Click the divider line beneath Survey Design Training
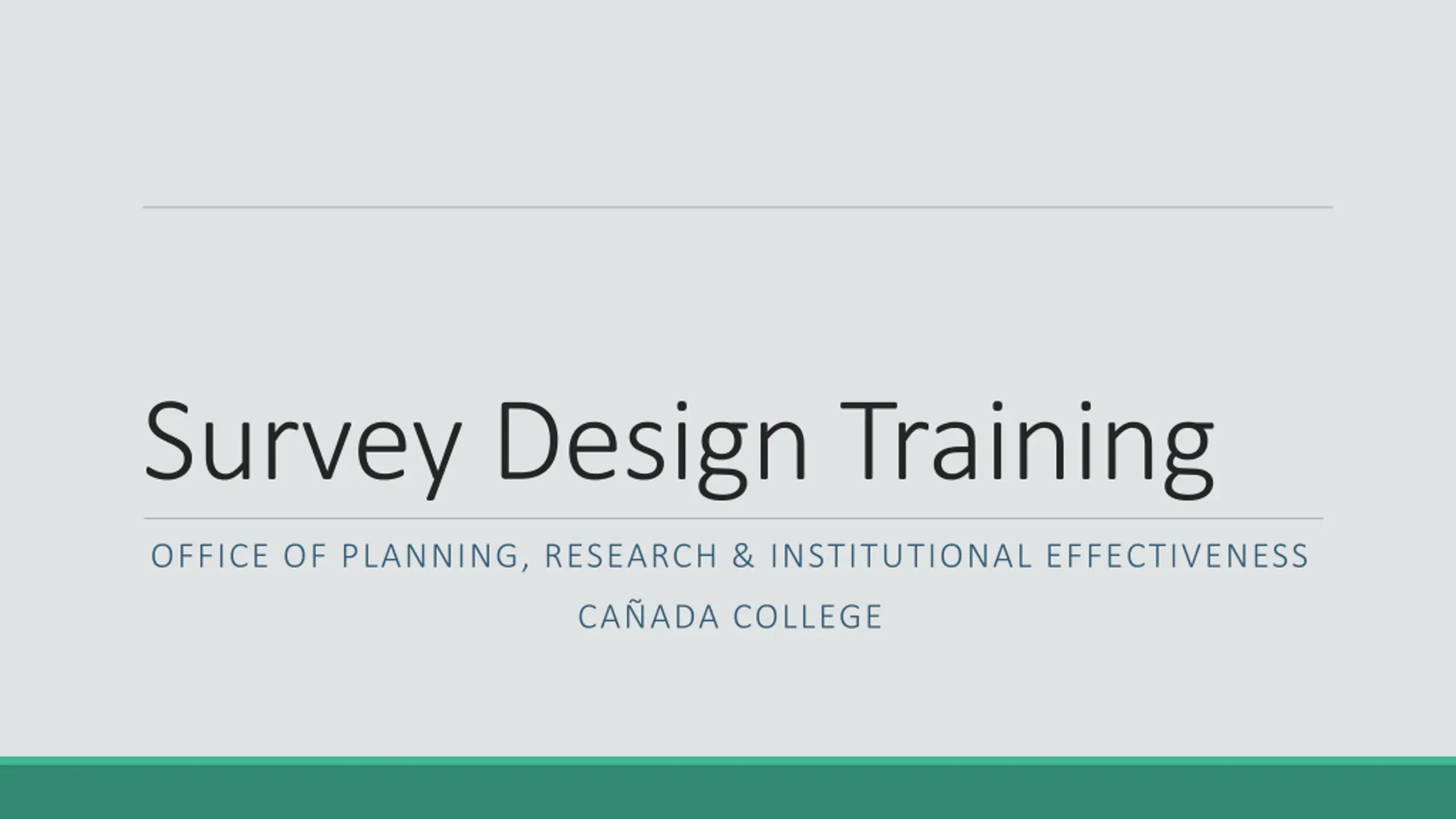The width and height of the screenshot is (1456, 819). (734, 518)
